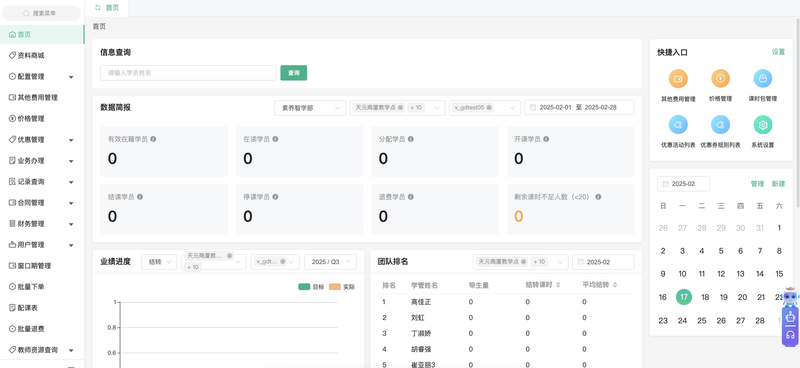Click the 设置 link in 快捷入口
Screen dimensions: 800x368
(778, 52)
